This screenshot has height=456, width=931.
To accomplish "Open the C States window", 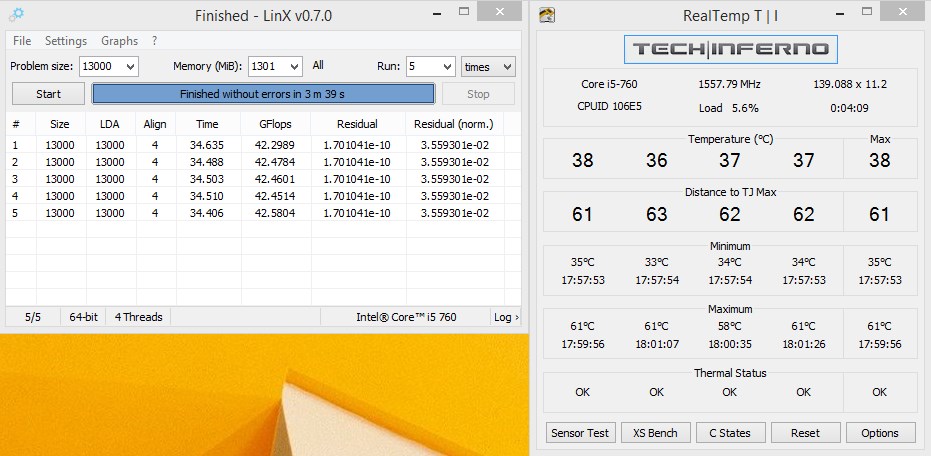I will (x=730, y=433).
